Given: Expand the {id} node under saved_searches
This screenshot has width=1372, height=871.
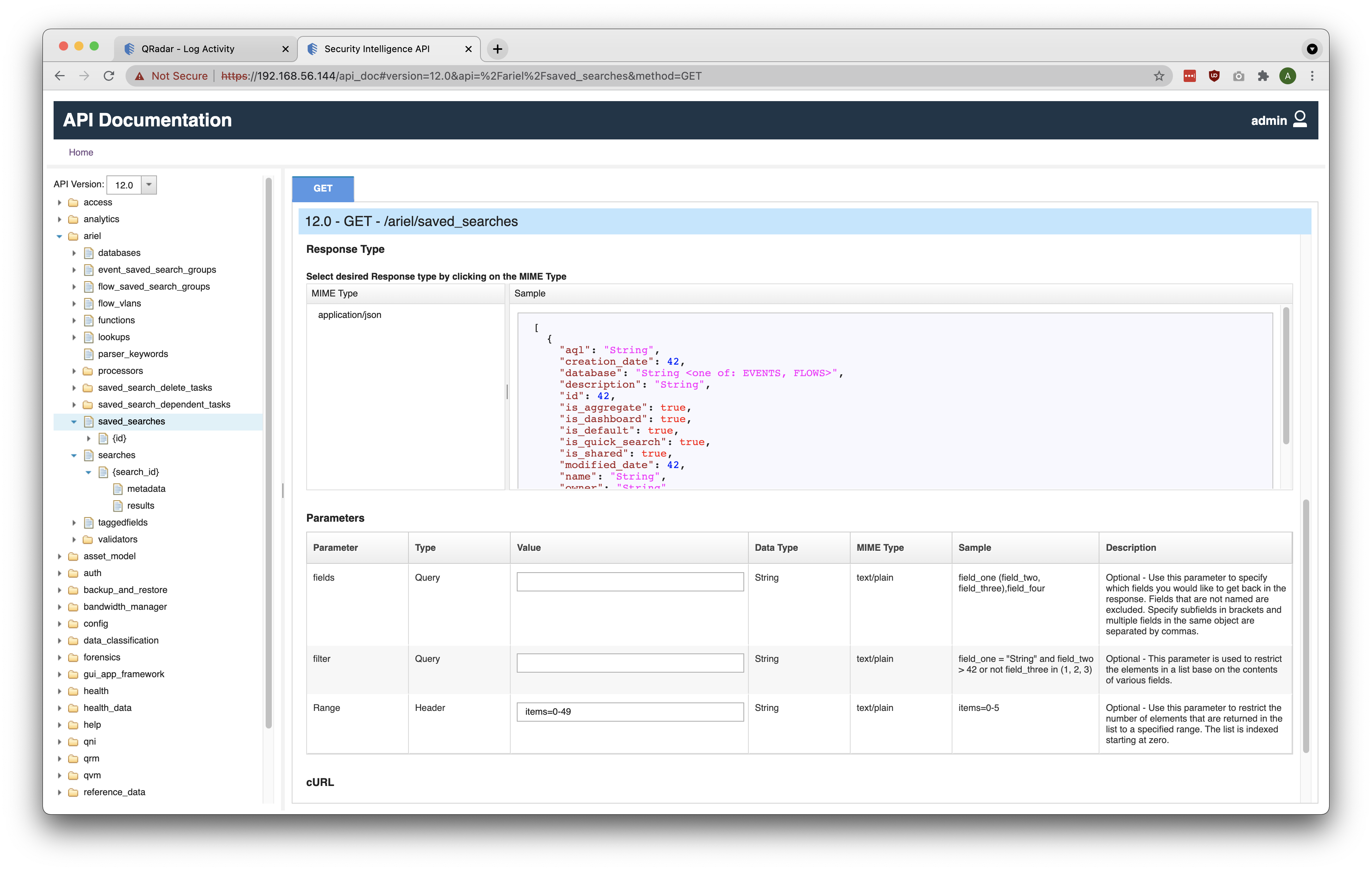Looking at the screenshot, I should tap(88, 438).
